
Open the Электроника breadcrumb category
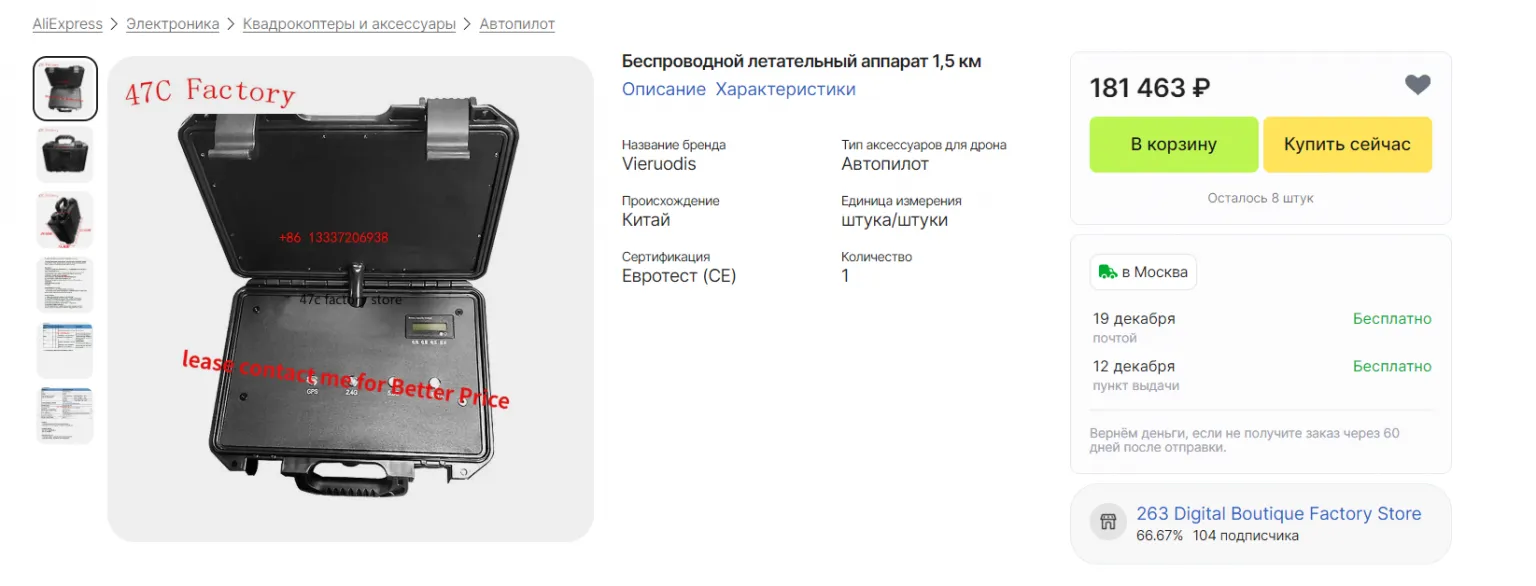click(x=172, y=24)
